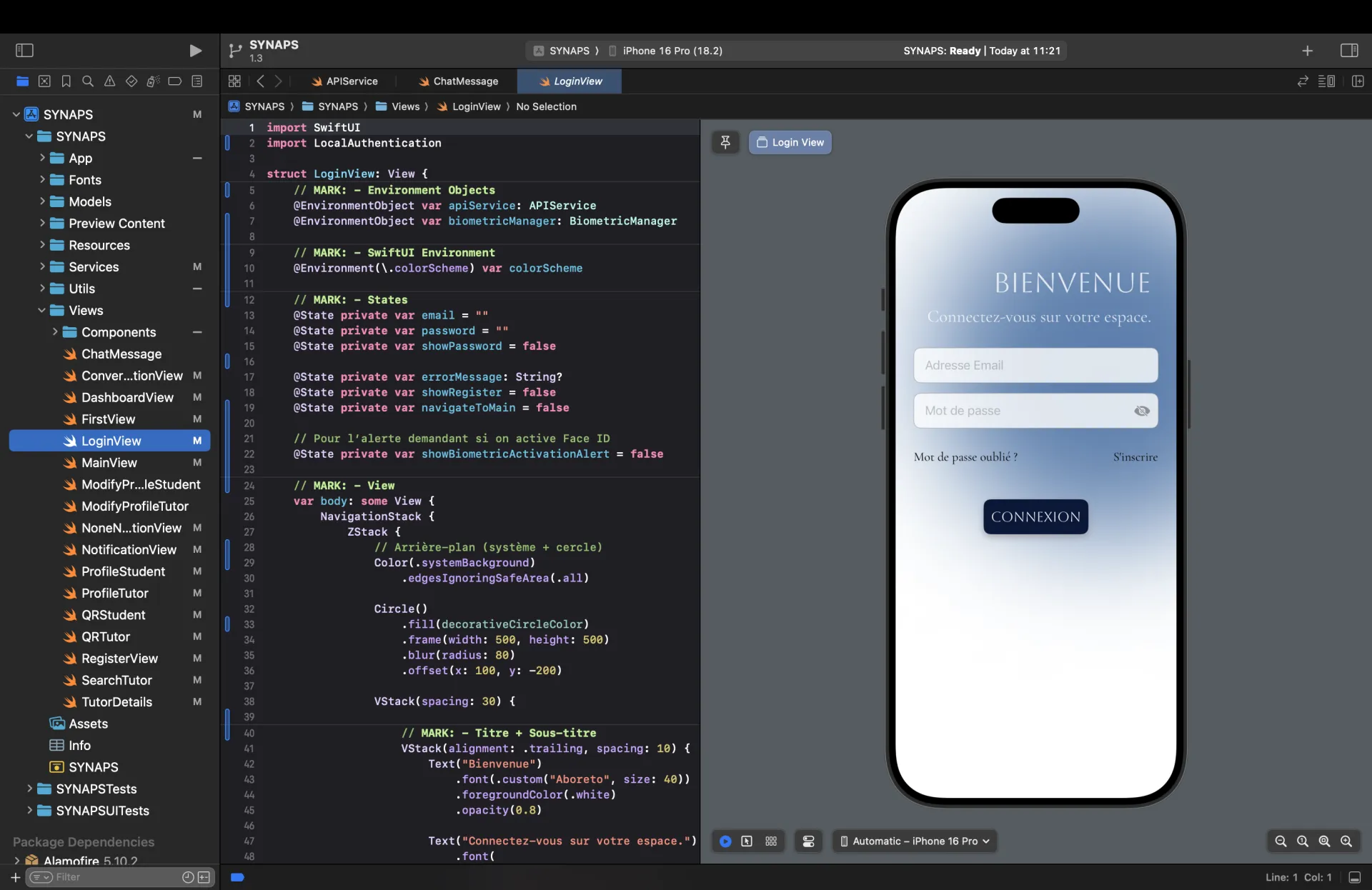Zoom canvas to fit
1372x890 pixels.
click(x=1324, y=841)
